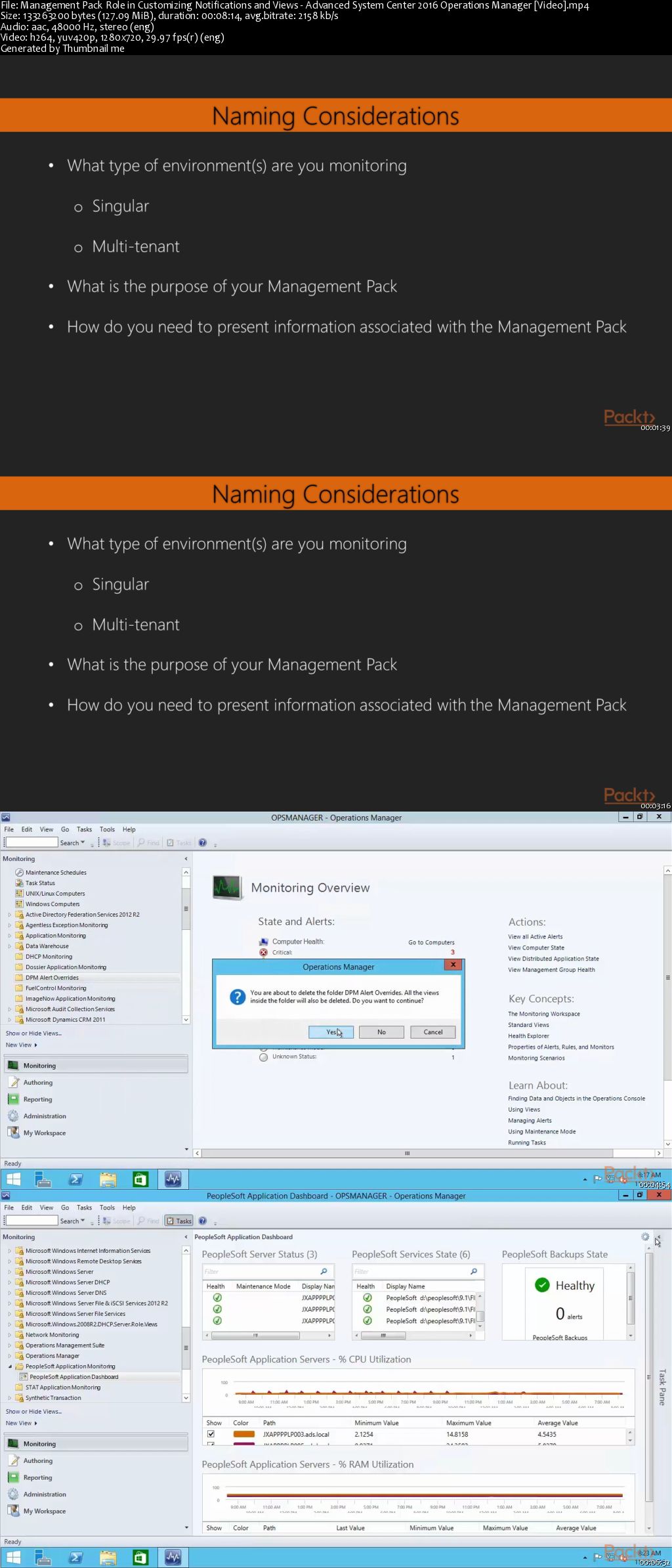Open Search dropdown arrow in Monitoring Overview window
This screenshot has height=1568, width=672.
(83, 842)
